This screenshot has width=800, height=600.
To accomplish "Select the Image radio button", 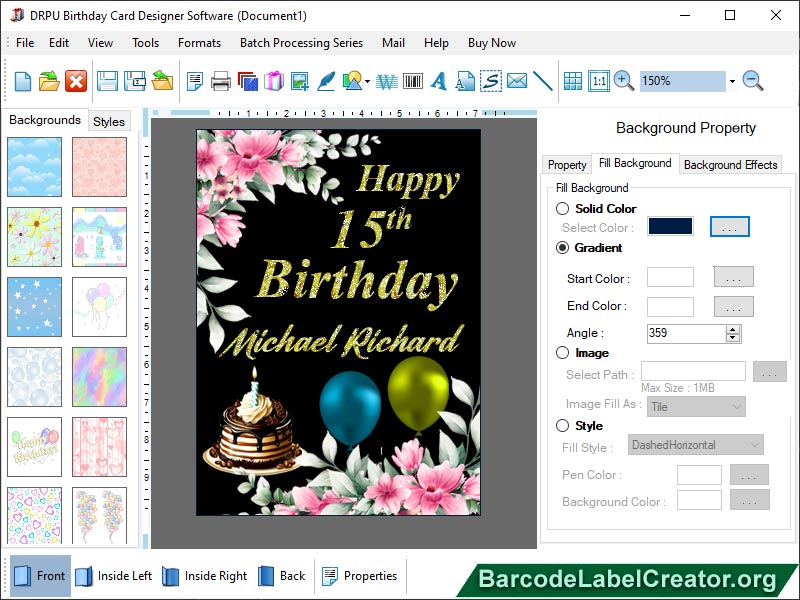I will point(562,353).
